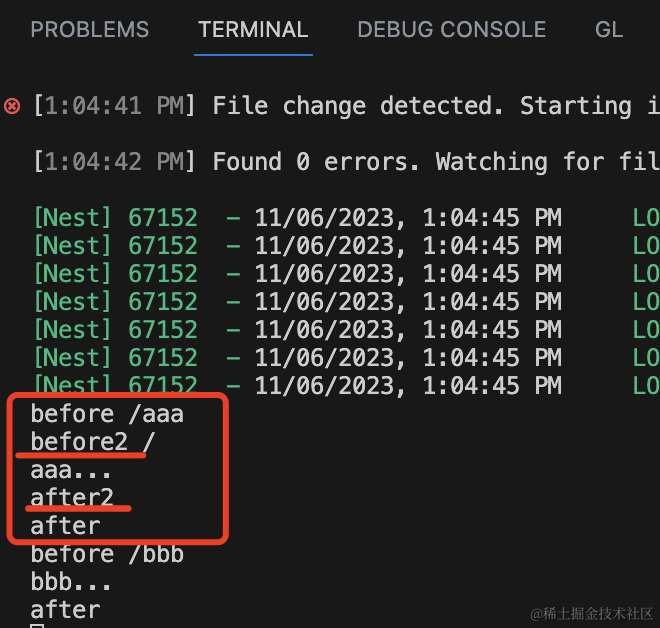Viewport: 660px width, 628px height.
Task: Click the first green [Nest] log label
Action: coord(73,218)
